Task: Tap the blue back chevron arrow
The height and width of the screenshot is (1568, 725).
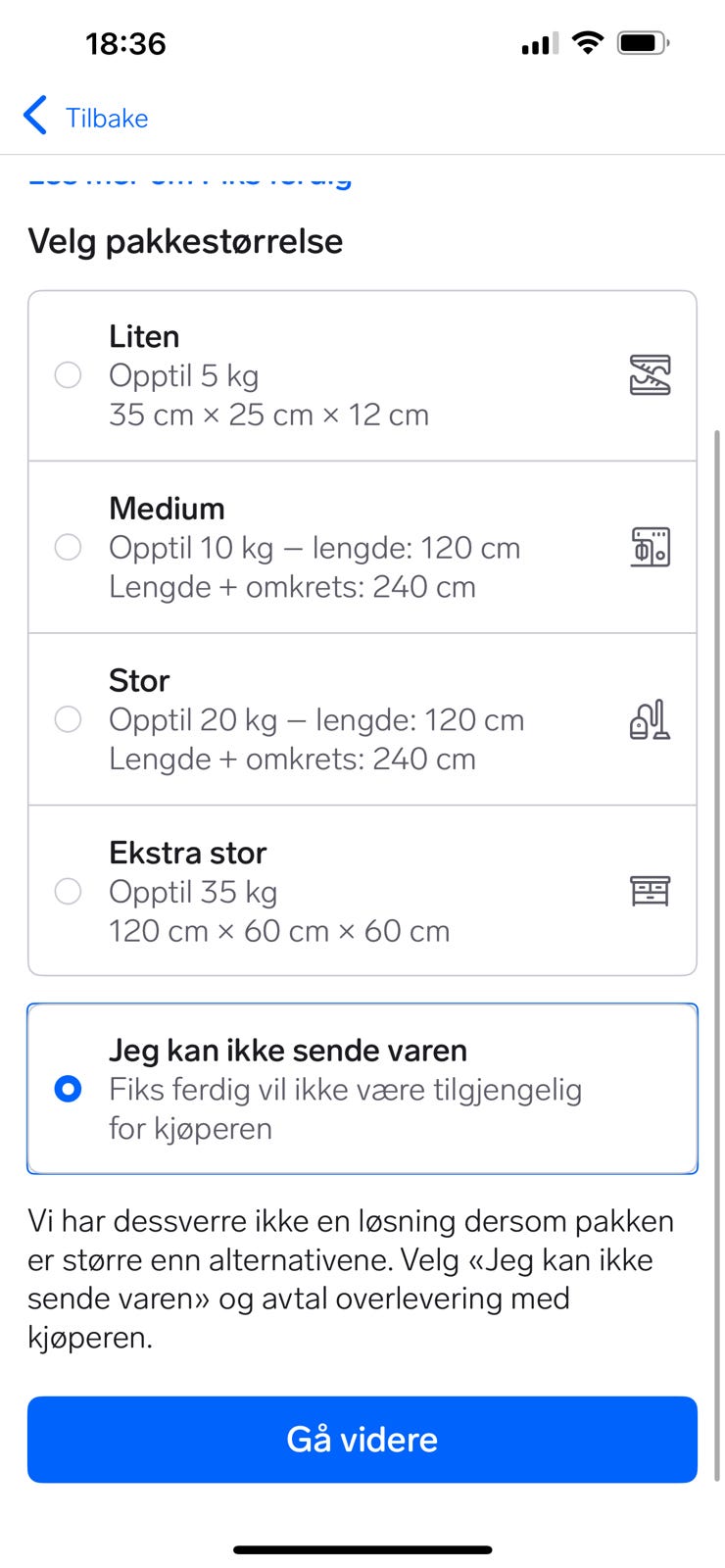Action: pyautogui.click(x=35, y=116)
